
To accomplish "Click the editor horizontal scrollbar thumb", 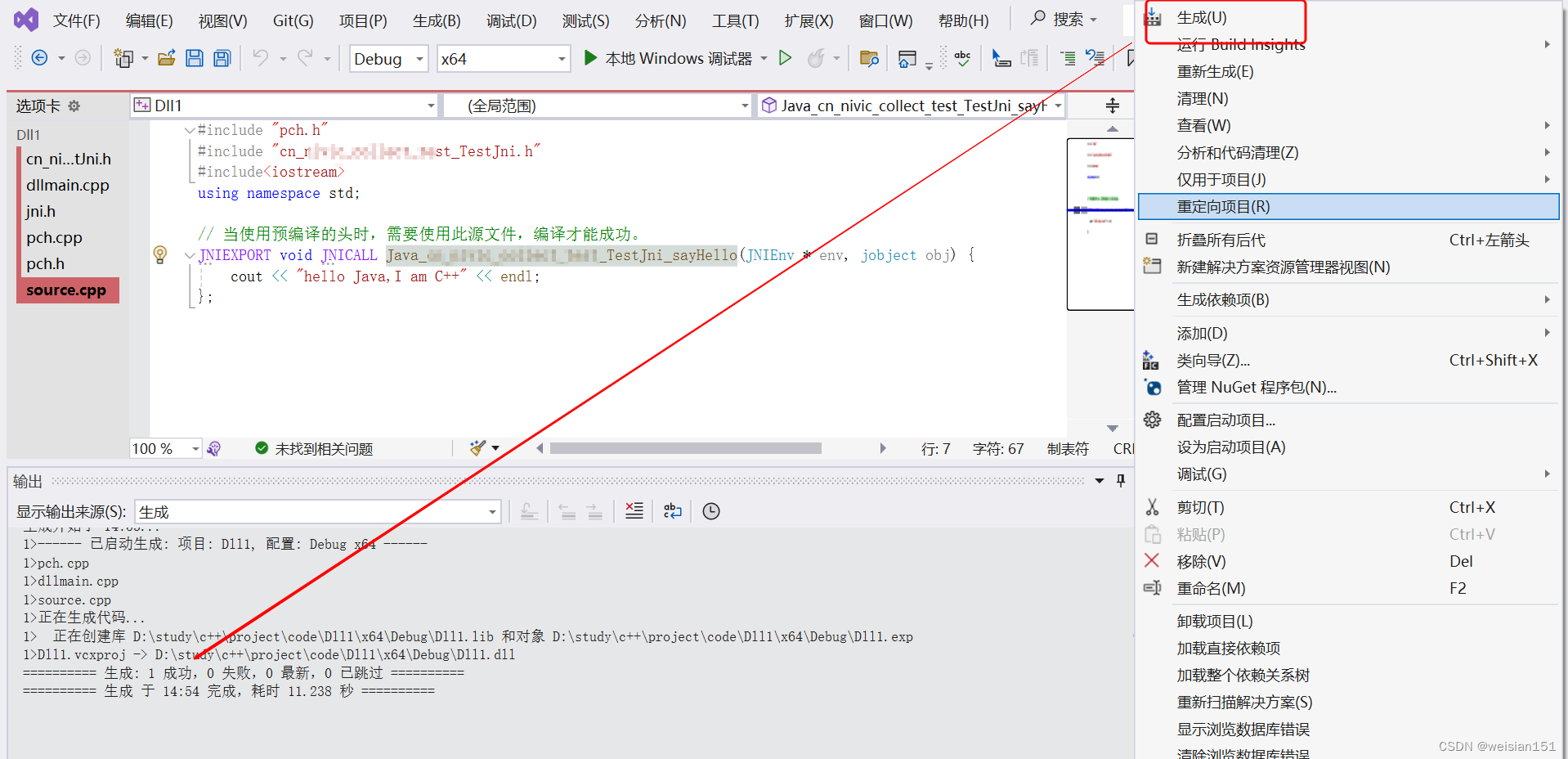I will [x=685, y=448].
